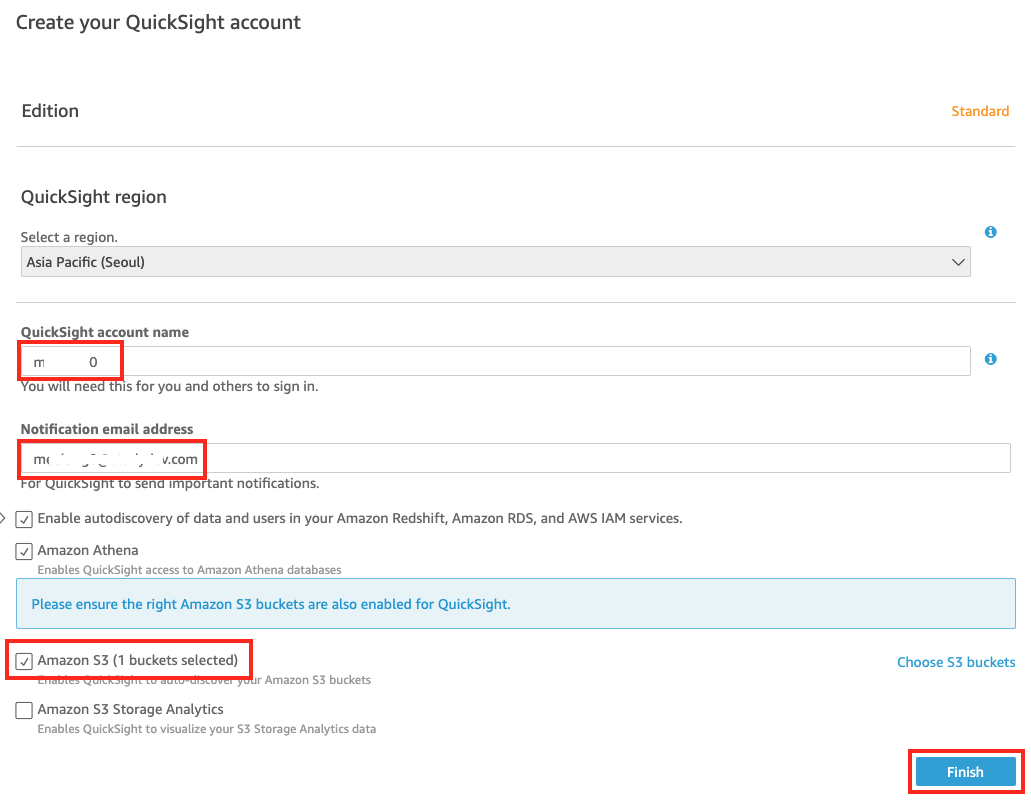The width and height of the screenshot is (1031, 801).
Task: Click the info icon next to account name field
Action: (990, 359)
